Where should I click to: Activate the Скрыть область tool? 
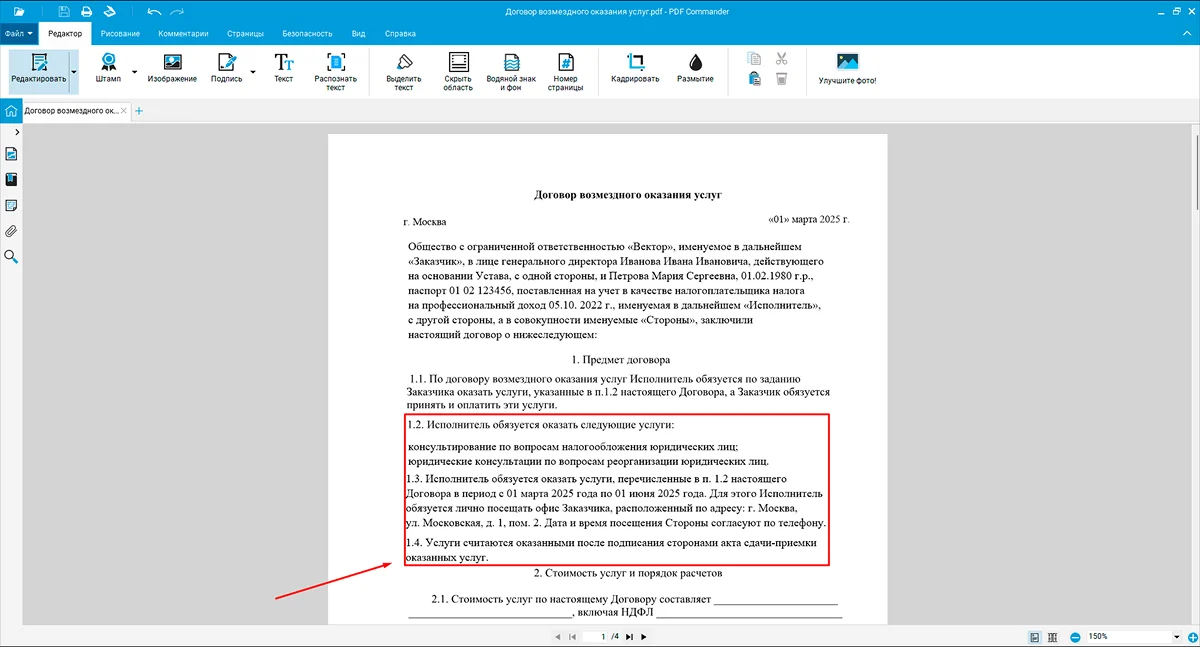pos(458,72)
